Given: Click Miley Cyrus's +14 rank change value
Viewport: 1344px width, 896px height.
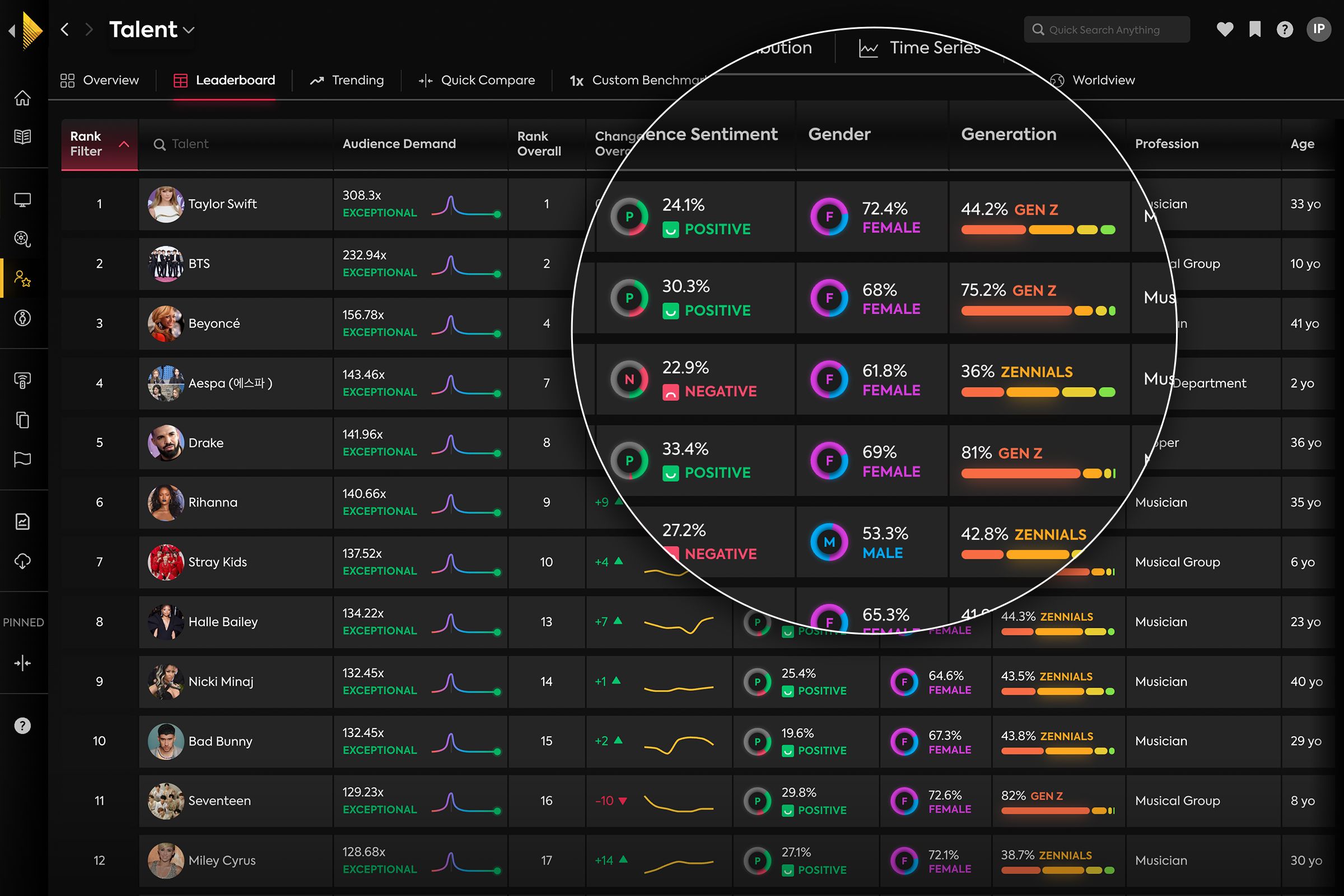Looking at the screenshot, I should point(604,861).
